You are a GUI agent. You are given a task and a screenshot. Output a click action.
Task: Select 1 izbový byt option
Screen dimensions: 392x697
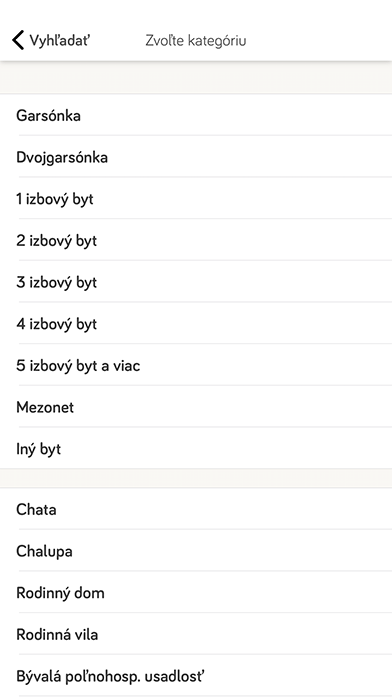tap(196, 199)
